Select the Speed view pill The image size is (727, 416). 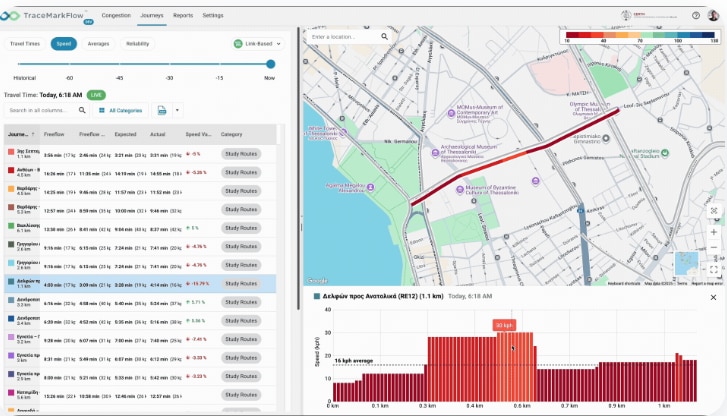(64, 44)
